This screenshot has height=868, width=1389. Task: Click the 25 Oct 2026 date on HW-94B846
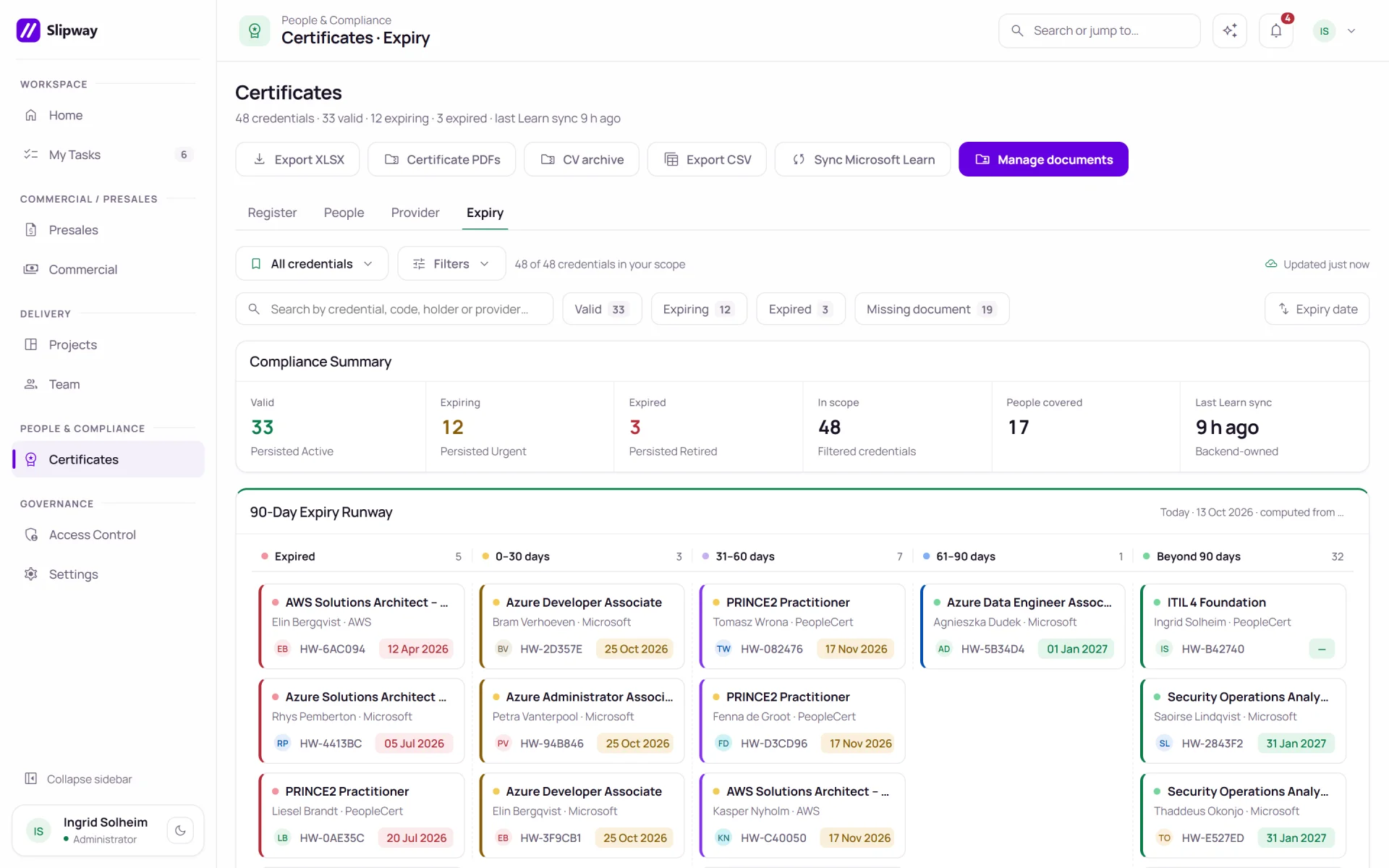pos(637,744)
